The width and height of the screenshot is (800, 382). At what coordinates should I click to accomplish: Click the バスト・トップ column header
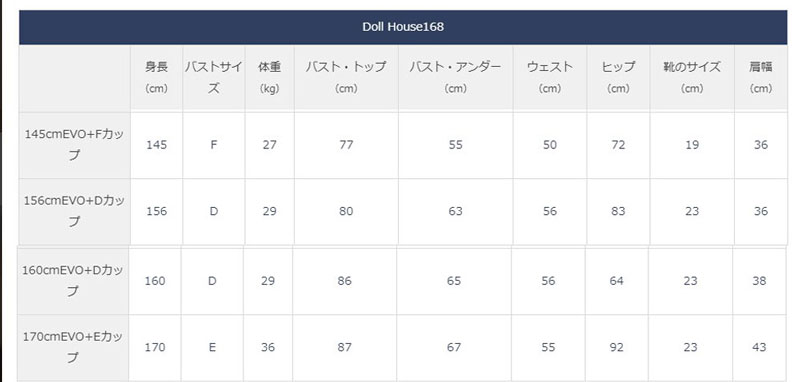click(346, 78)
